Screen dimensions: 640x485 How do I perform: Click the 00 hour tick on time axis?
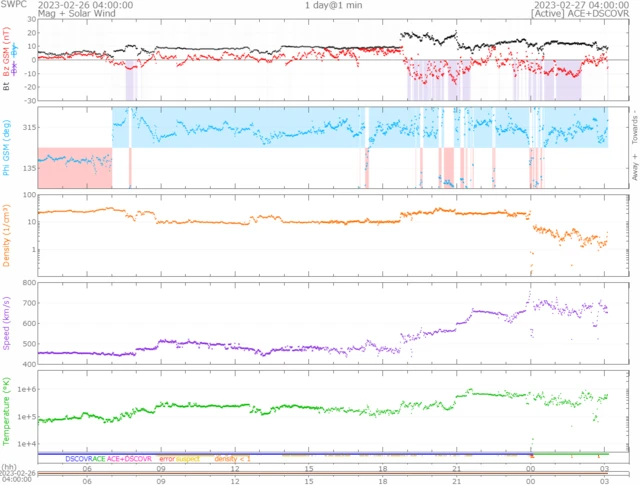(529, 467)
